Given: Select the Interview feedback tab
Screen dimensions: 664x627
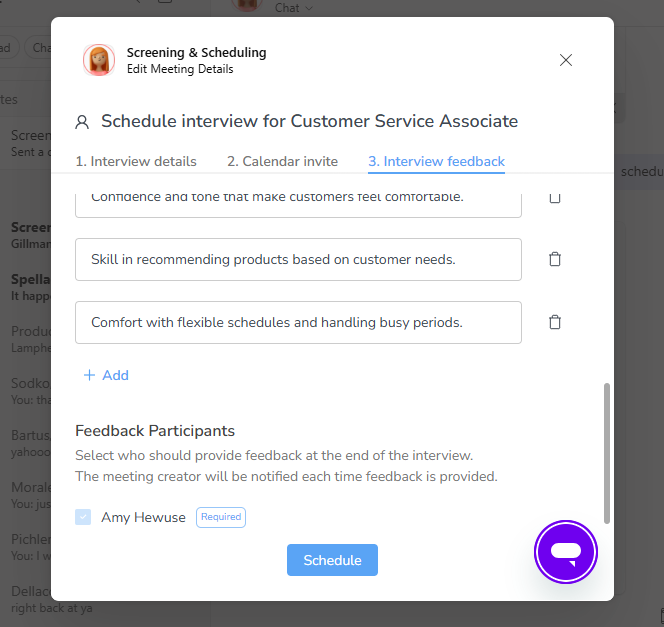Looking at the screenshot, I should 436,161.
